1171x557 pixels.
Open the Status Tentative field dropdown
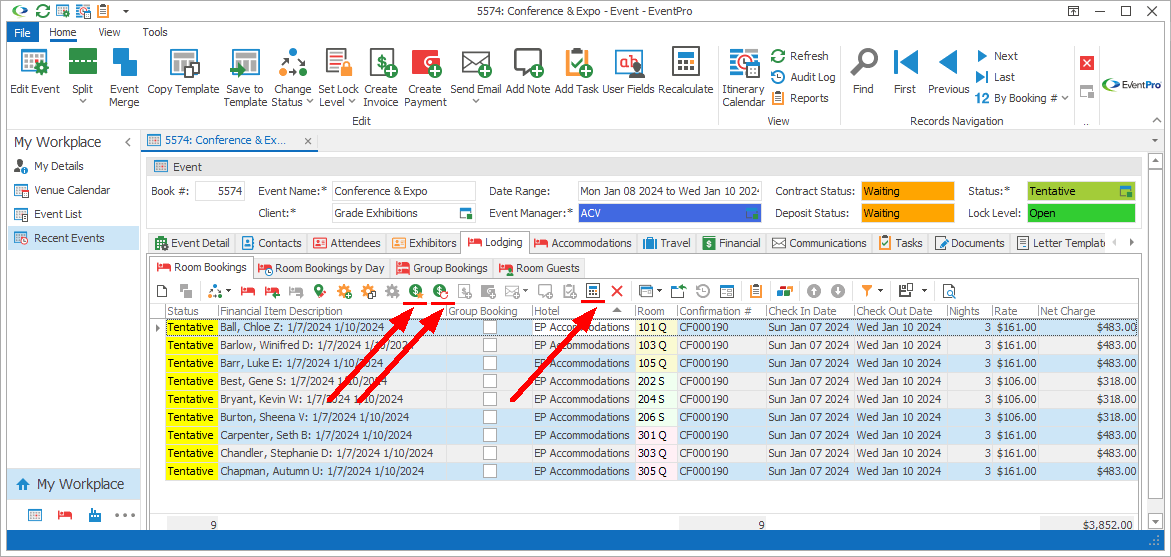click(1126, 191)
